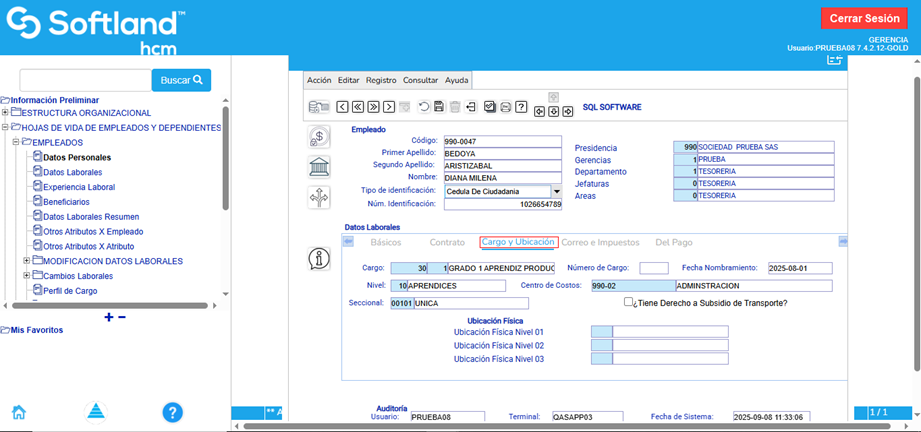Click the blue pyramid icon
This screenshot has height=432, width=921.
click(x=94, y=412)
